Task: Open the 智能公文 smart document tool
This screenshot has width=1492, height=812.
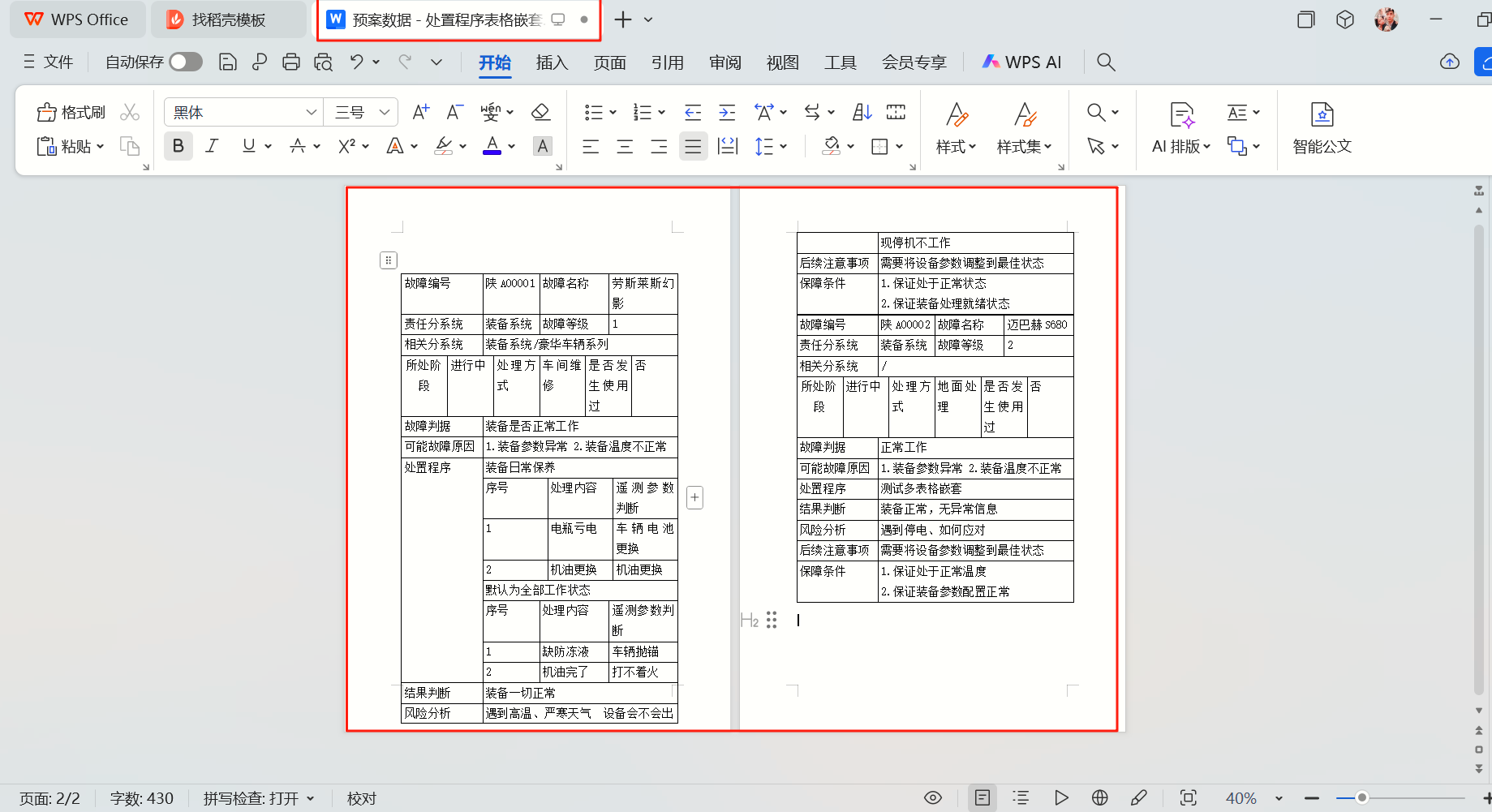Action: [1322, 128]
